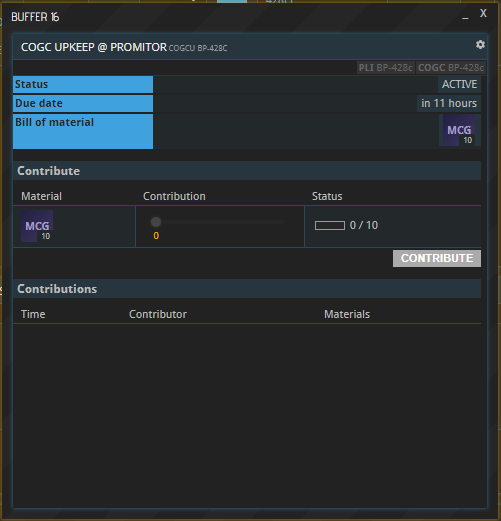
Task: Click the Contribution column header
Action: tap(174, 196)
